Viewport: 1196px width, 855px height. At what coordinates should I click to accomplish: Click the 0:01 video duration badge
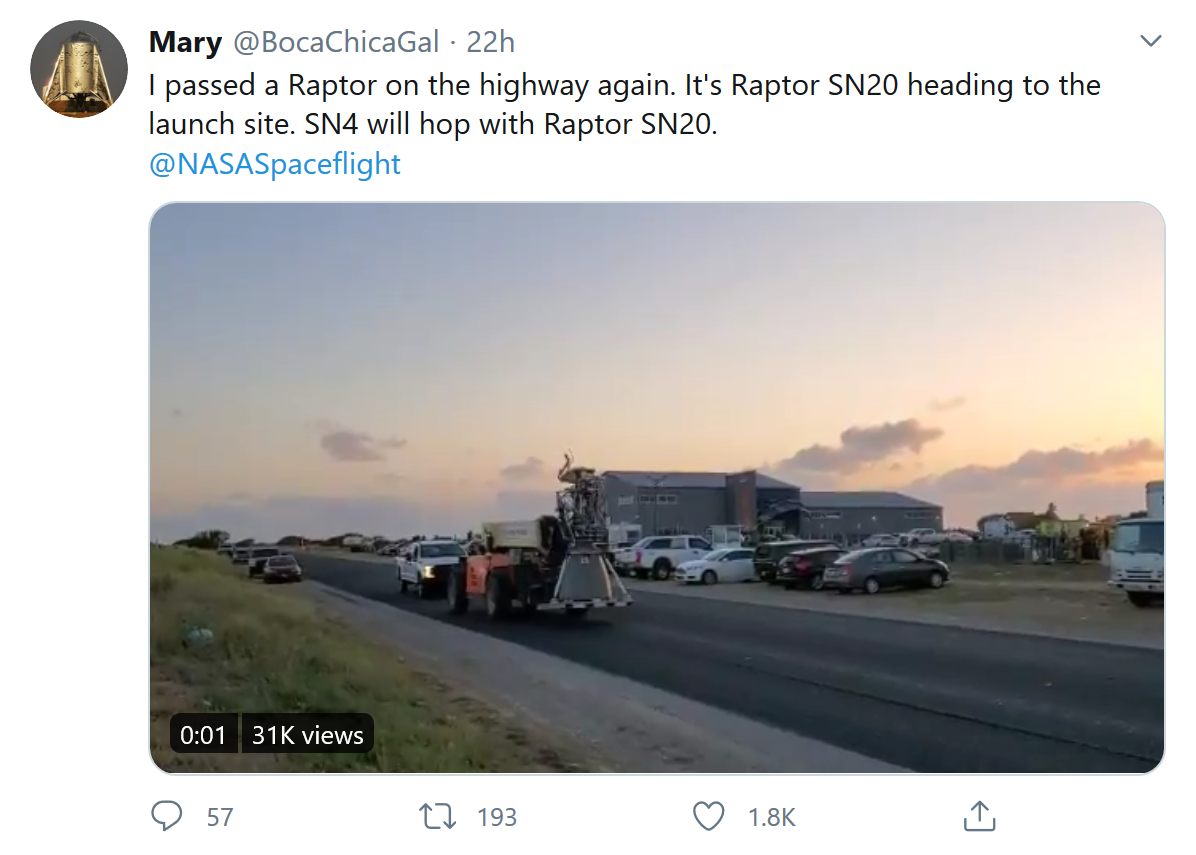pos(203,735)
